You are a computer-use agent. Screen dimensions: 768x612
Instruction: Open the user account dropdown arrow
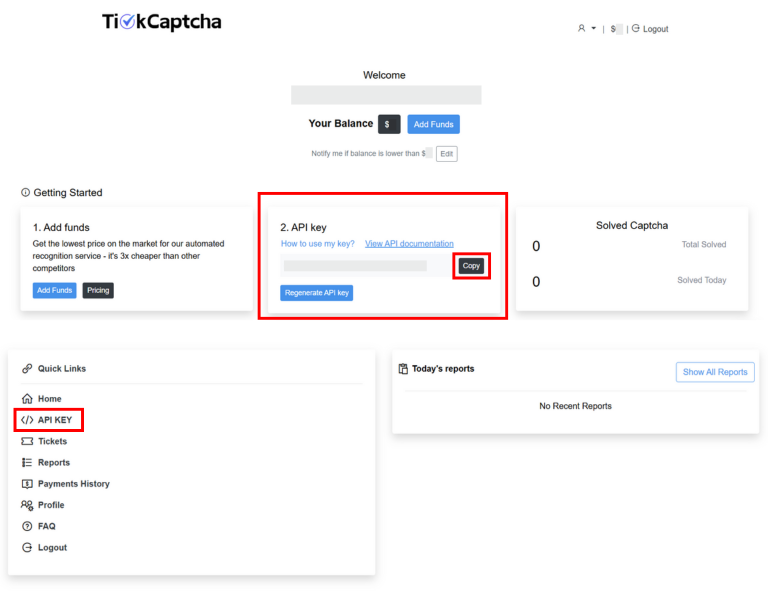594,28
